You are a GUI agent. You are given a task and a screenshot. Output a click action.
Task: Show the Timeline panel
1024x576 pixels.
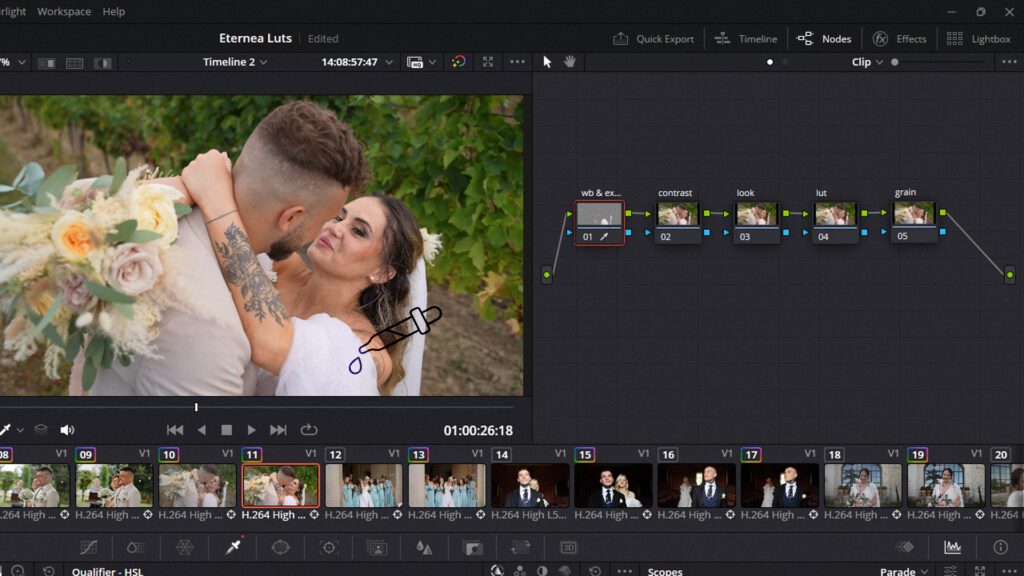[745, 39]
